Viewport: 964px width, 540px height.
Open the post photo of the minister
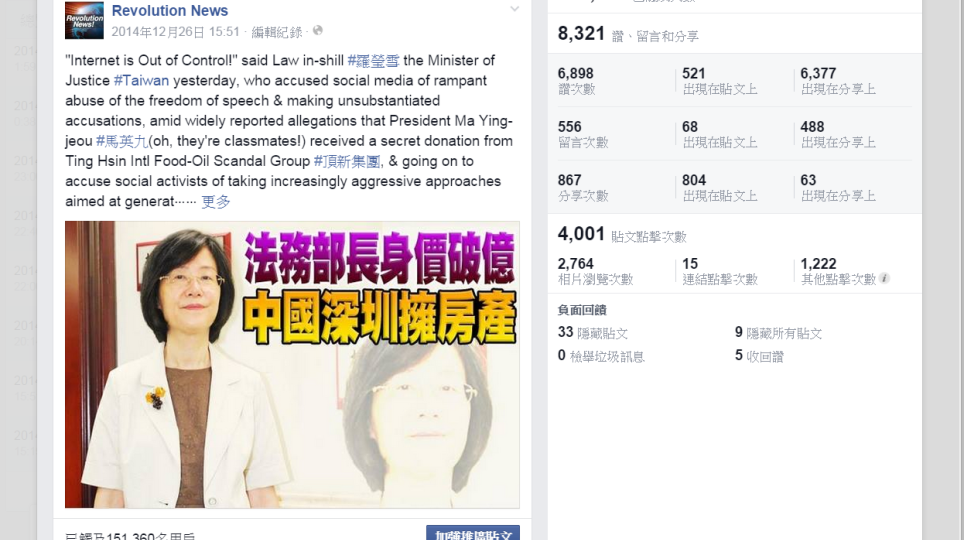pos(292,364)
